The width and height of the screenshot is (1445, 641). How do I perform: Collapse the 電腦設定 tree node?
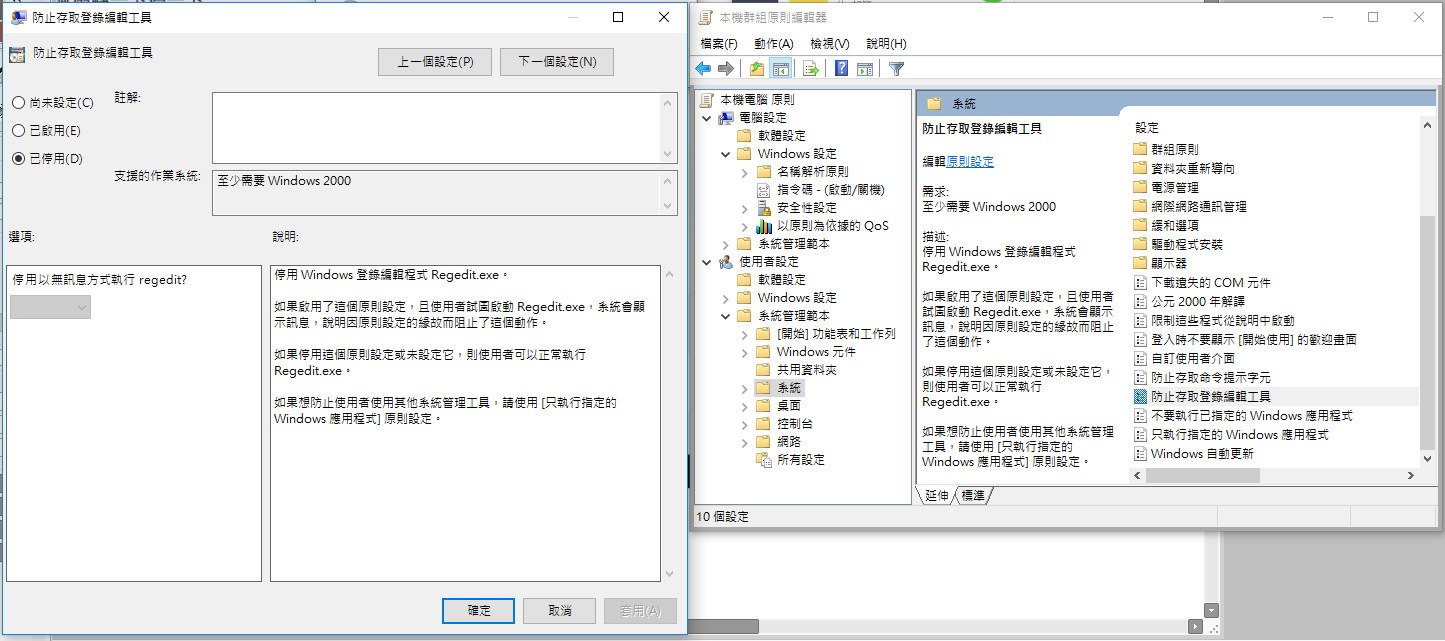pos(708,117)
